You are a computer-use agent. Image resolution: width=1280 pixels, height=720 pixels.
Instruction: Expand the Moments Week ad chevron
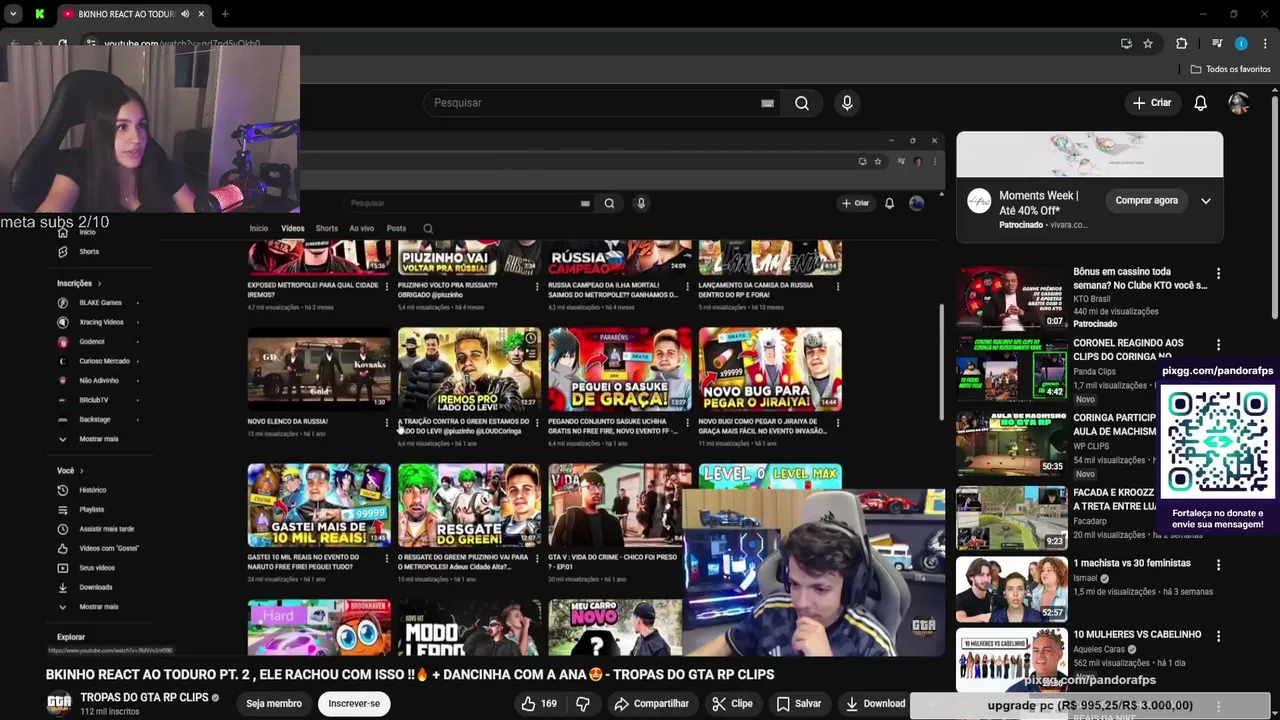[x=1206, y=201]
